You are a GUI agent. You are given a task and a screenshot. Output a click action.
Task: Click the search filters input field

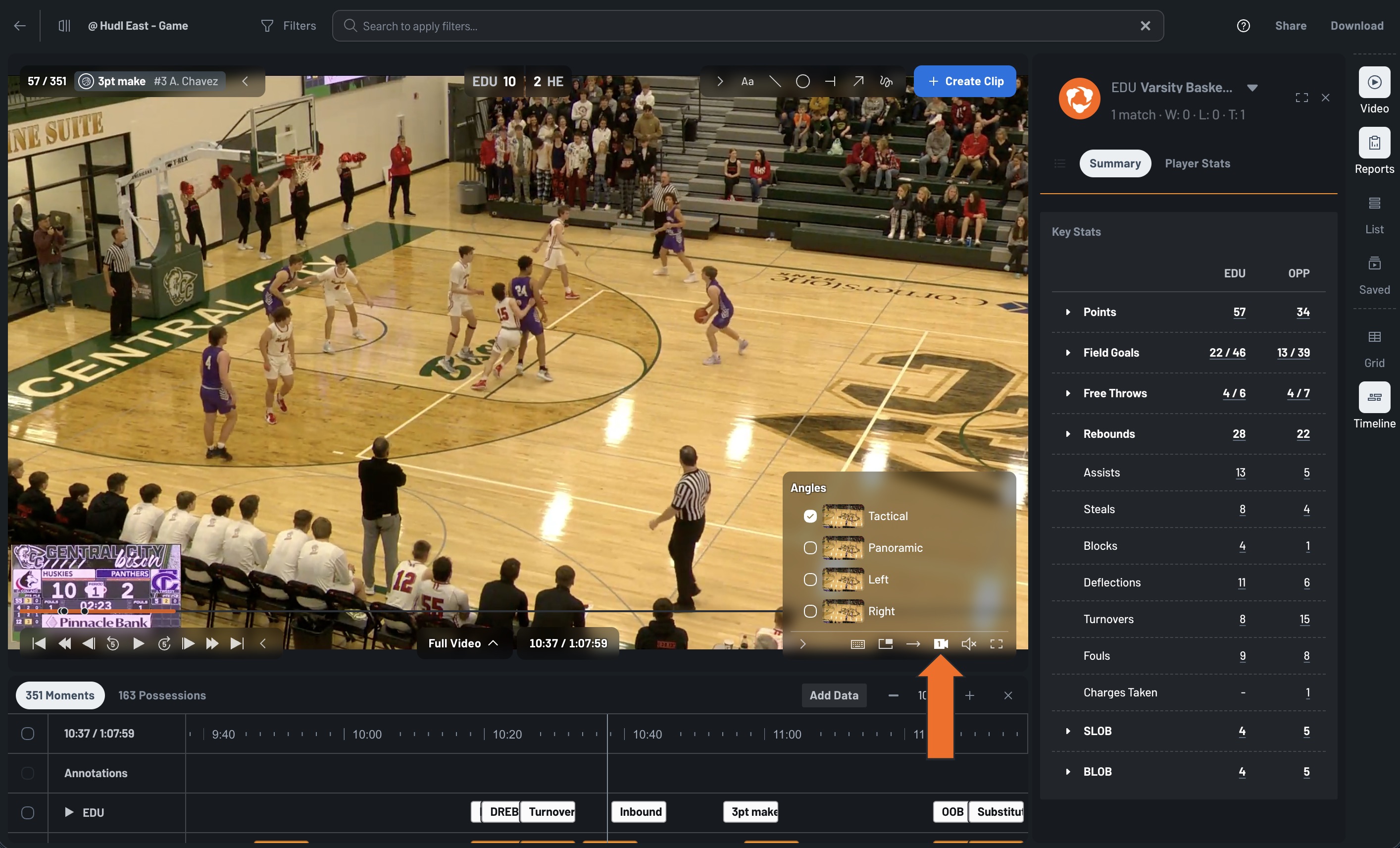(748, 26)
